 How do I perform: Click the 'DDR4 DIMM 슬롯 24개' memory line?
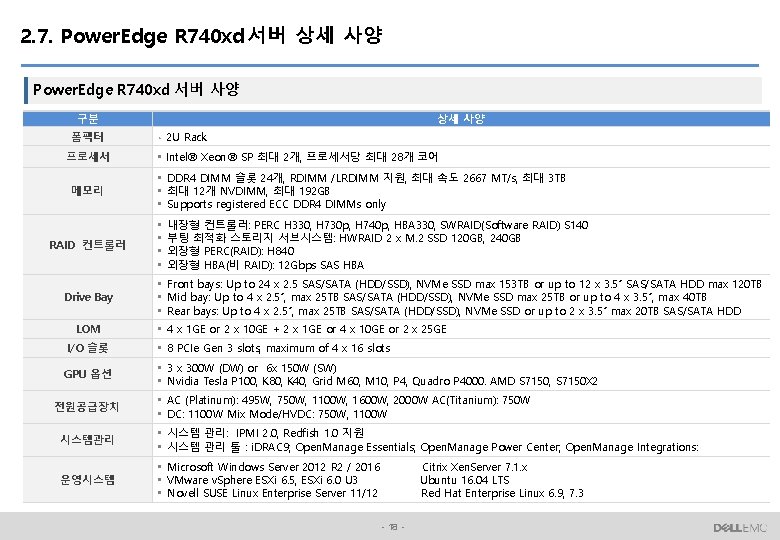[366, 178]
